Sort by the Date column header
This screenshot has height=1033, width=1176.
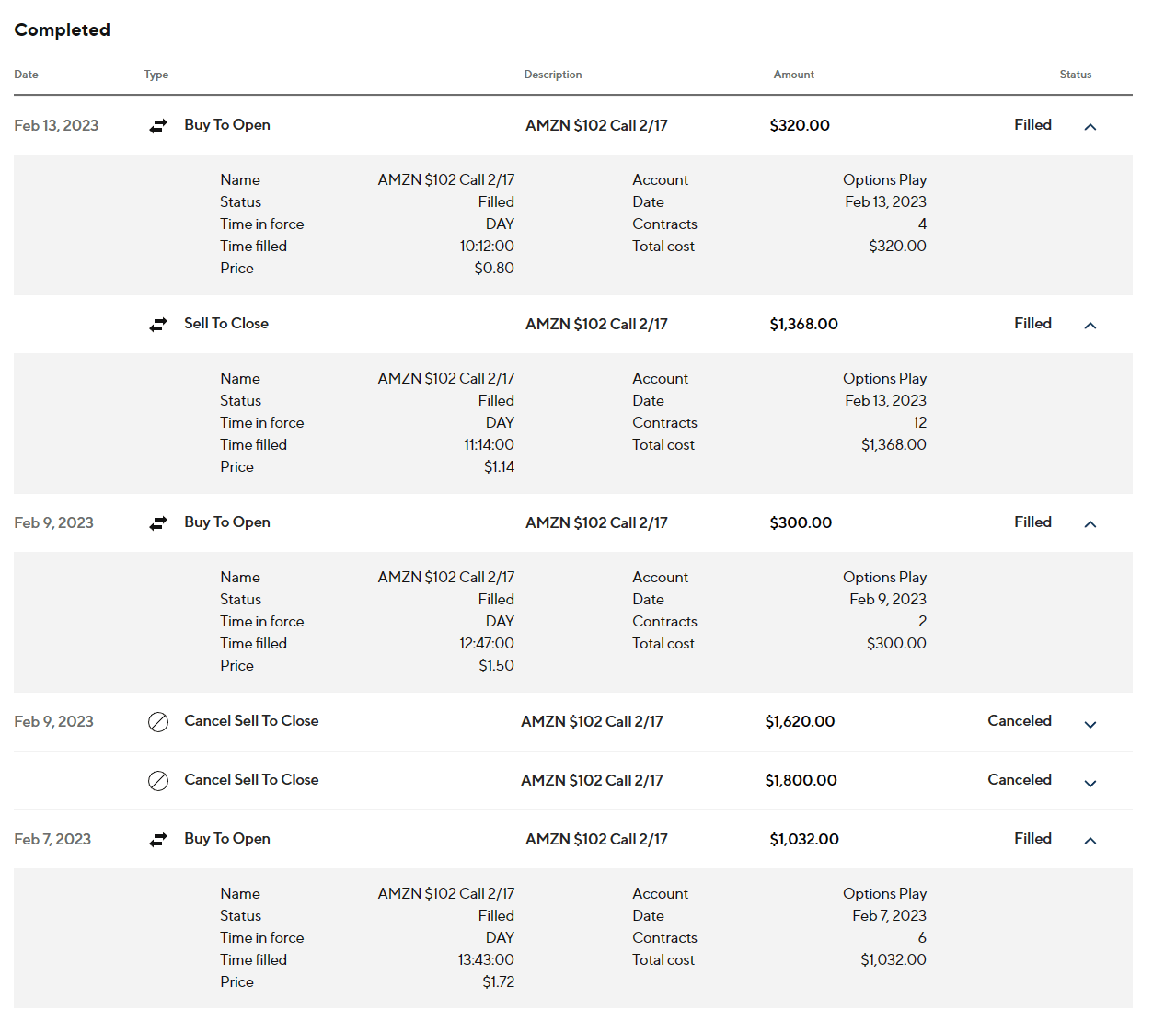tap(26, 75)
